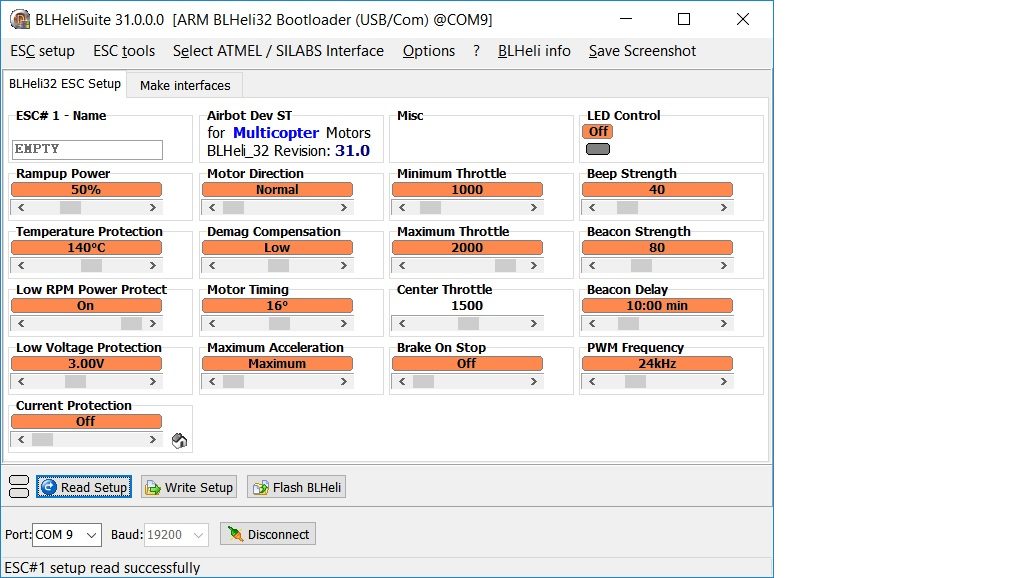This screenshot has height=578, width=1024.
Task: Lower Low Voltage Protection with left arrow
Action: [21, 382]
